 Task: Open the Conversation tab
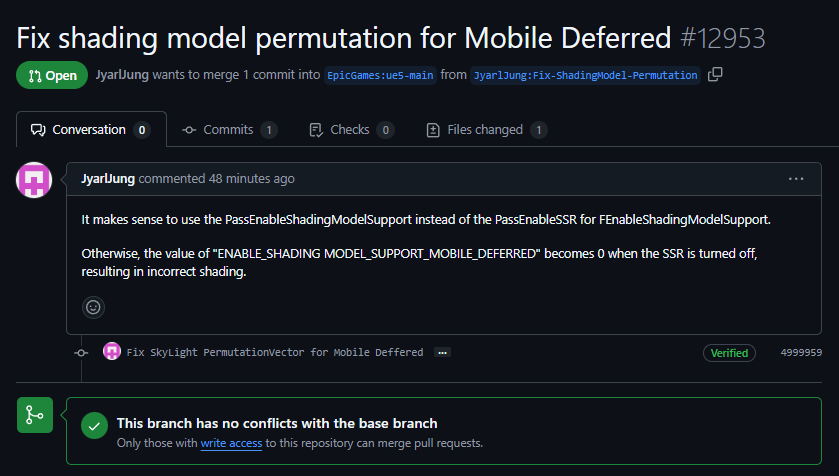pos(91,129)
